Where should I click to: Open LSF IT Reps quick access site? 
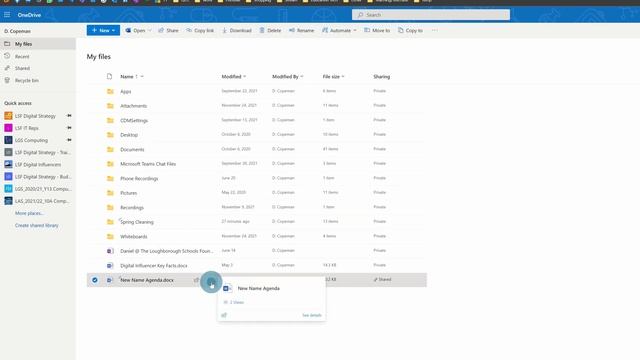[x=27, y=128]
